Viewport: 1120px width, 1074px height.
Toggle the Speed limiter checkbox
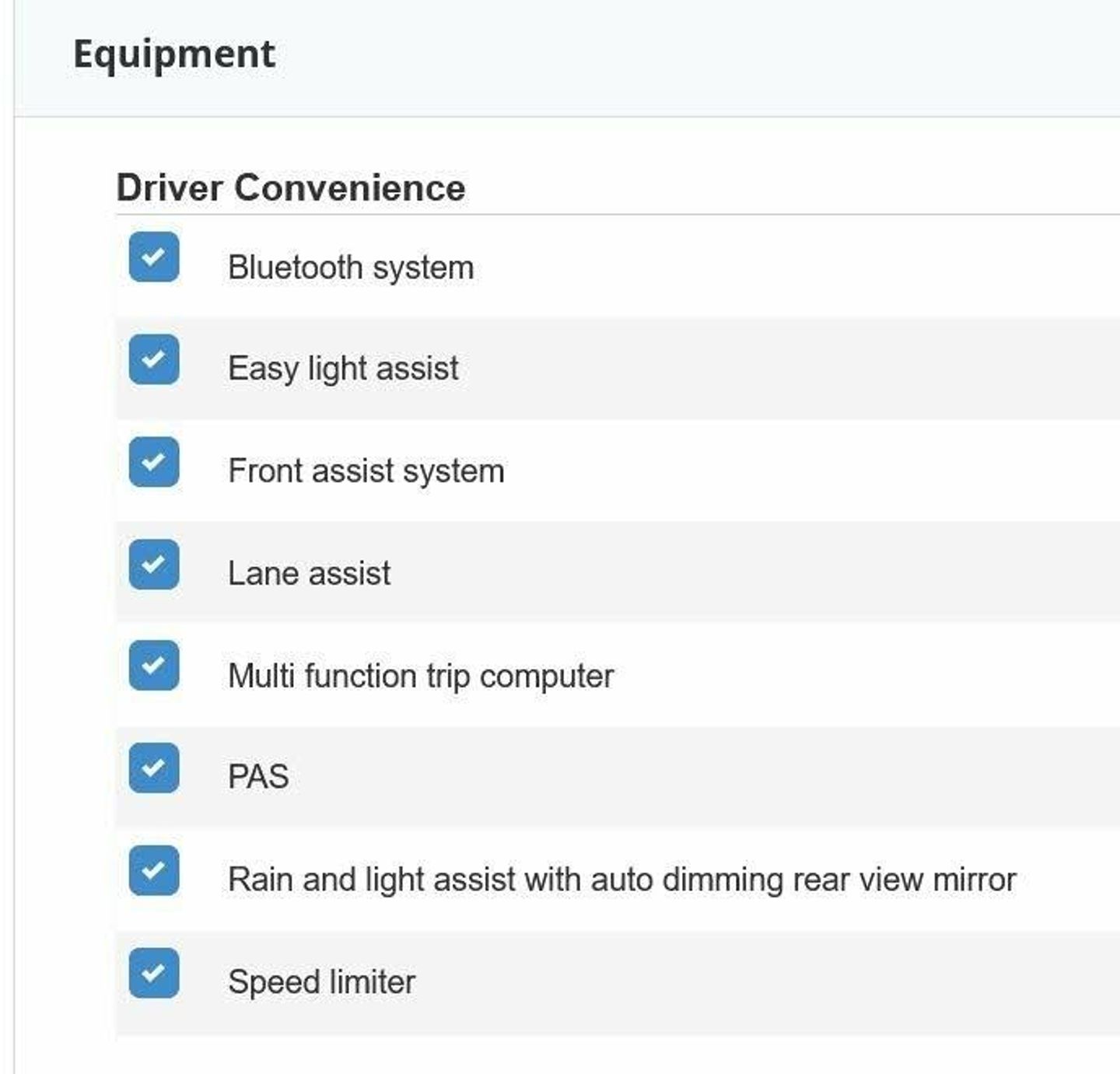[x=154, y=973]
